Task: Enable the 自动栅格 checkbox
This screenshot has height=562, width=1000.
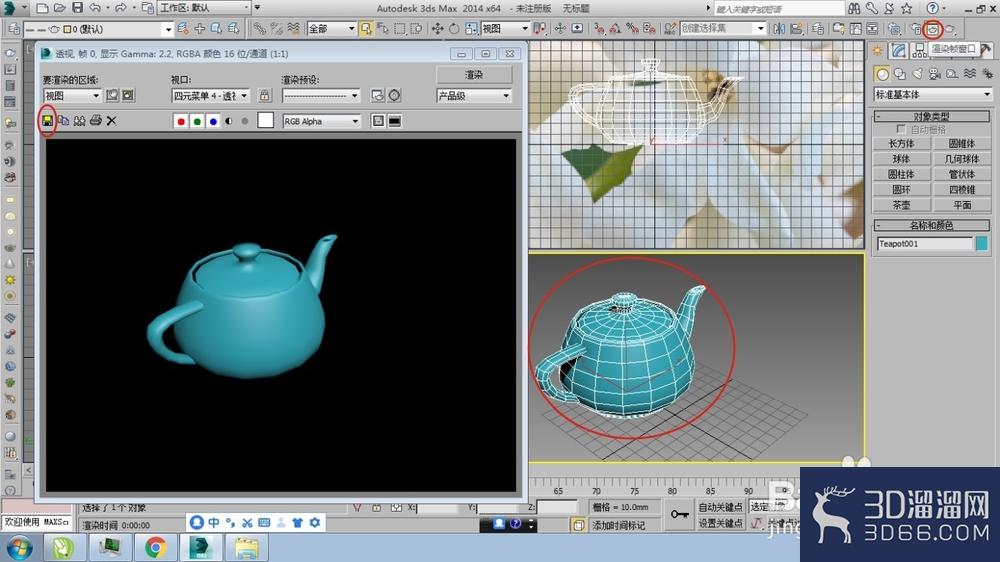Action: [901, 129]
